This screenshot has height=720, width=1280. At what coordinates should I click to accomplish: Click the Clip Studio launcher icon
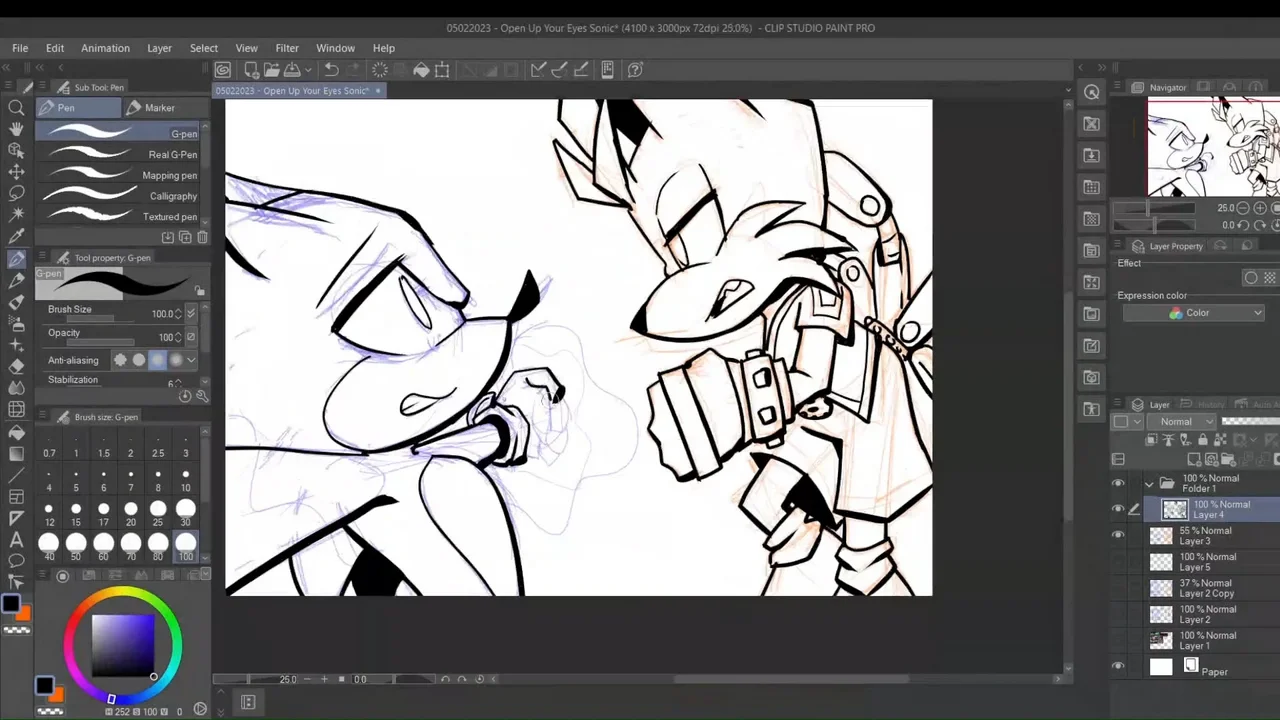(x=223, y=70)
